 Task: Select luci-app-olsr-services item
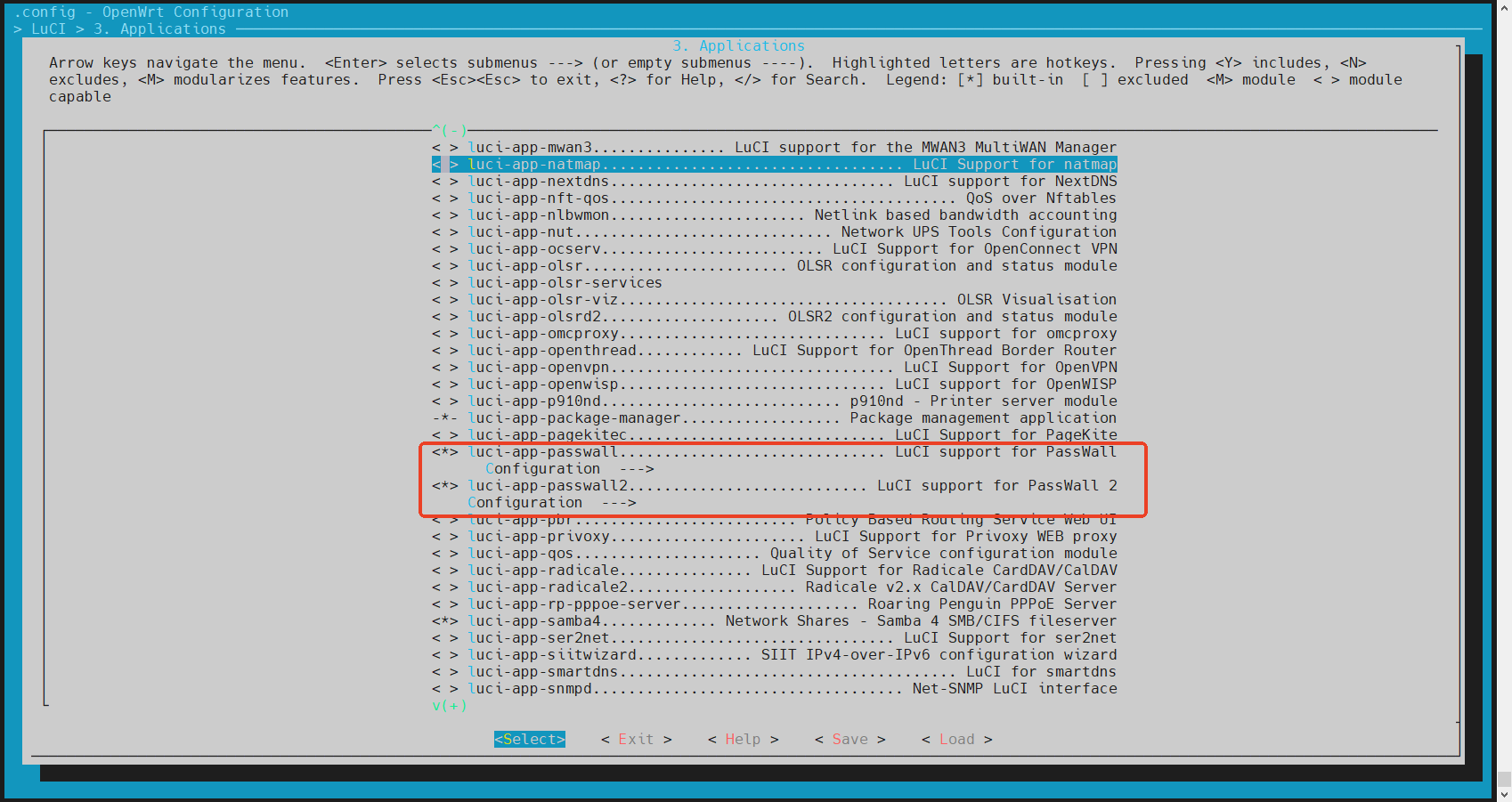(x=565, y=283)
